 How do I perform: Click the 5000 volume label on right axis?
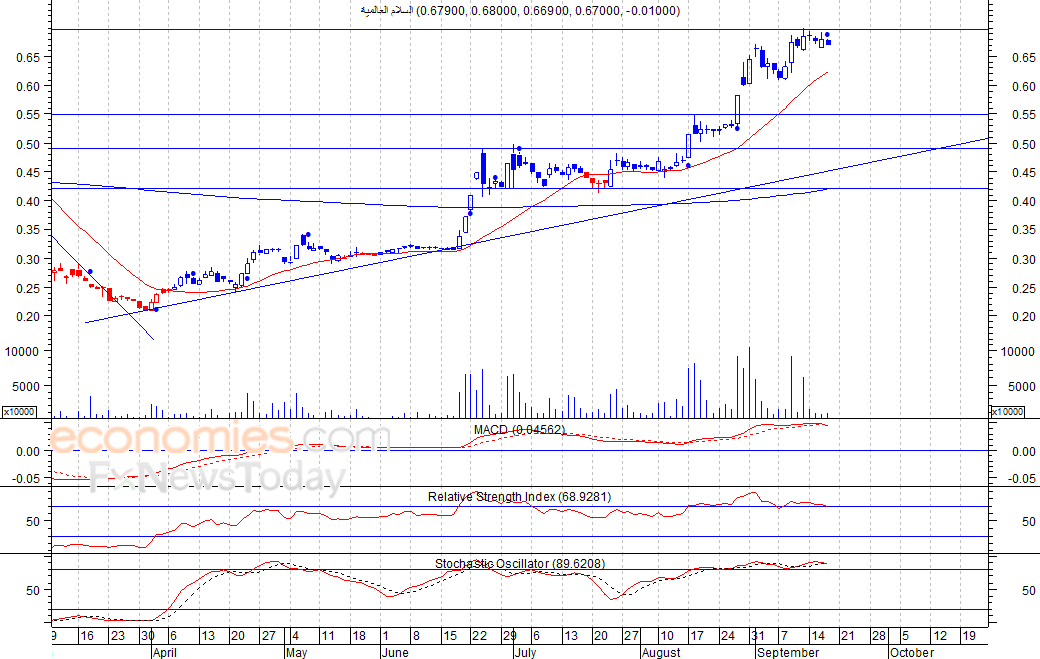(1021, 387)
